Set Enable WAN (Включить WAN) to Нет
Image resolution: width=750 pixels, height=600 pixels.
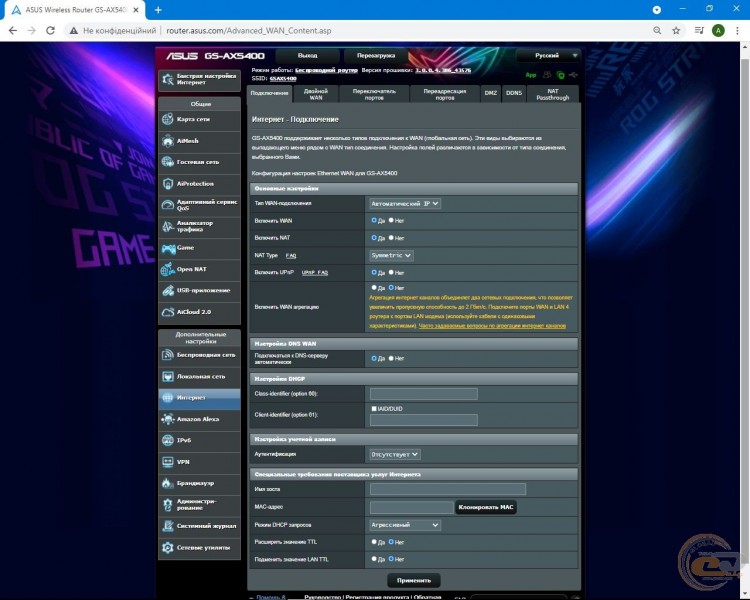(x=391, y=221)
